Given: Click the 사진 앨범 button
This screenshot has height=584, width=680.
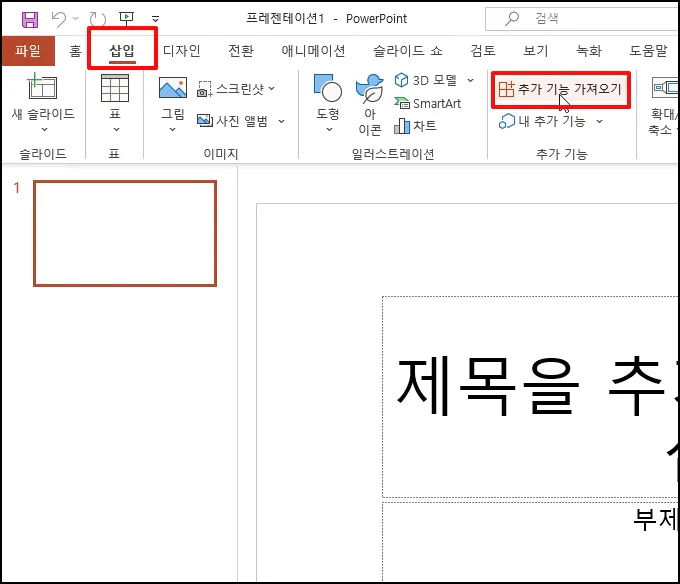Looking at the screenshot, I should (x=232, y=121).
